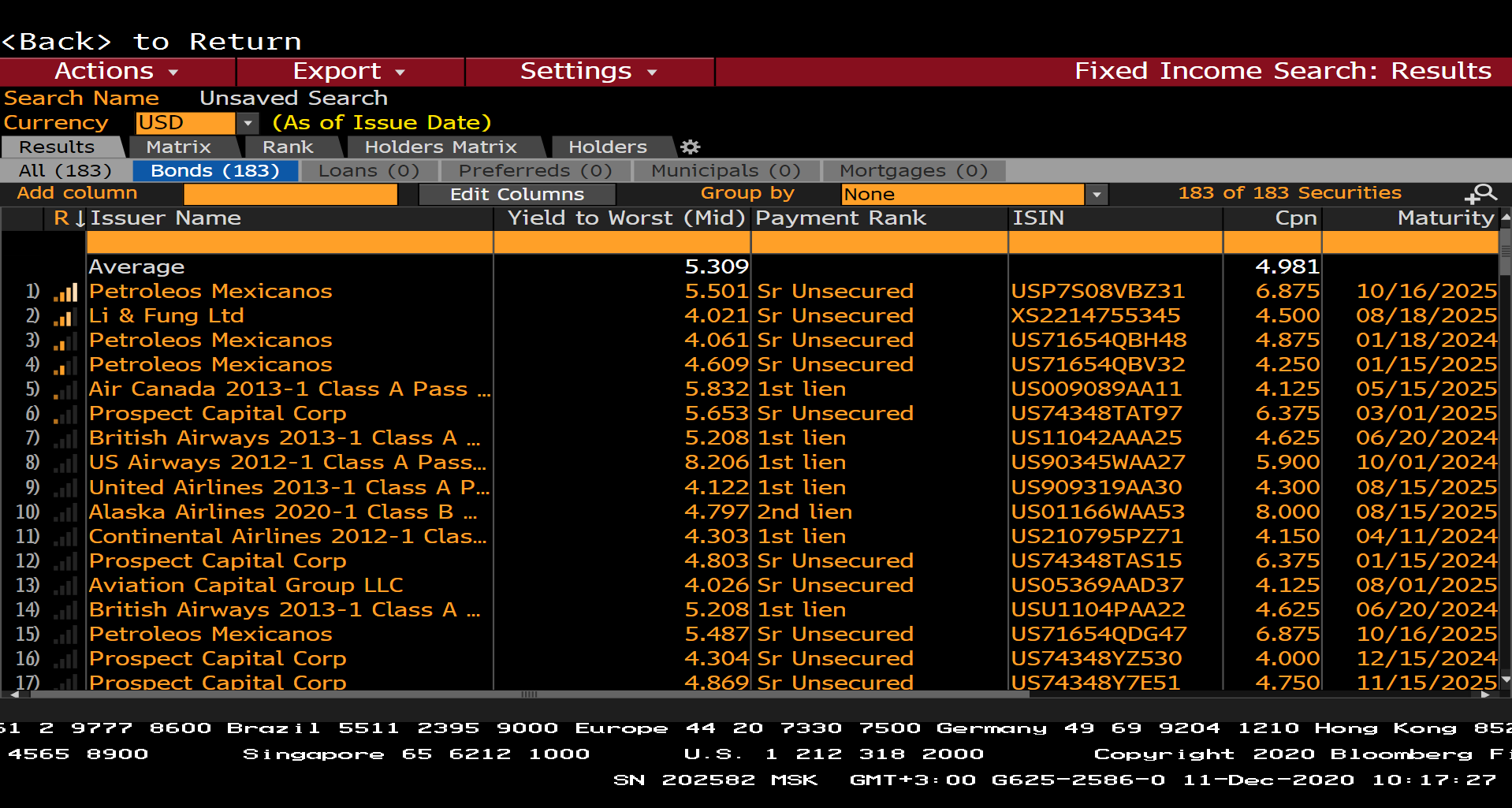Click the horizontal scrollbar right arrow
1512x808 pixels.
[1486, 694]
